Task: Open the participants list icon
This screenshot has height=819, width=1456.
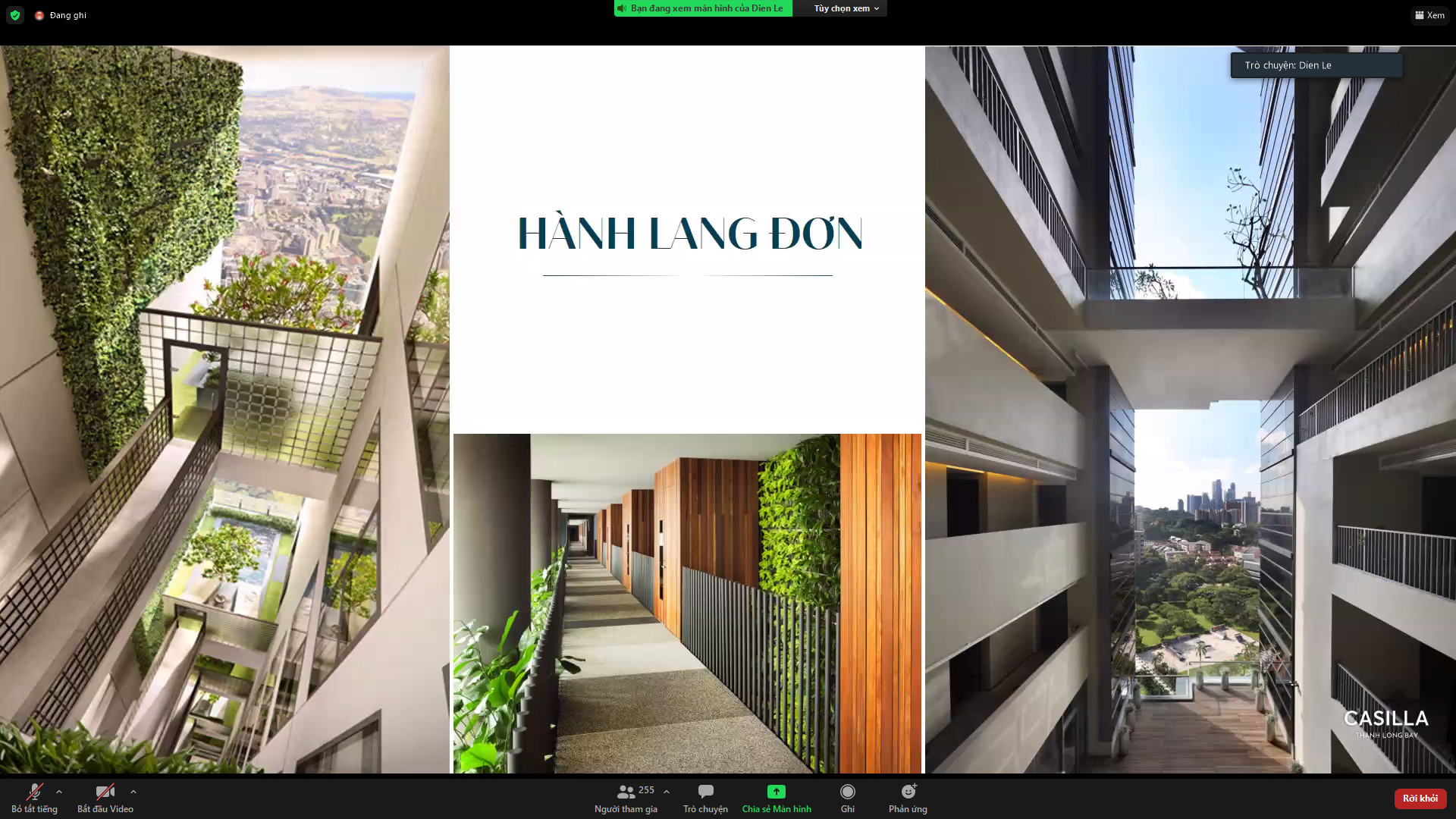Action: (x=626, y=792)
